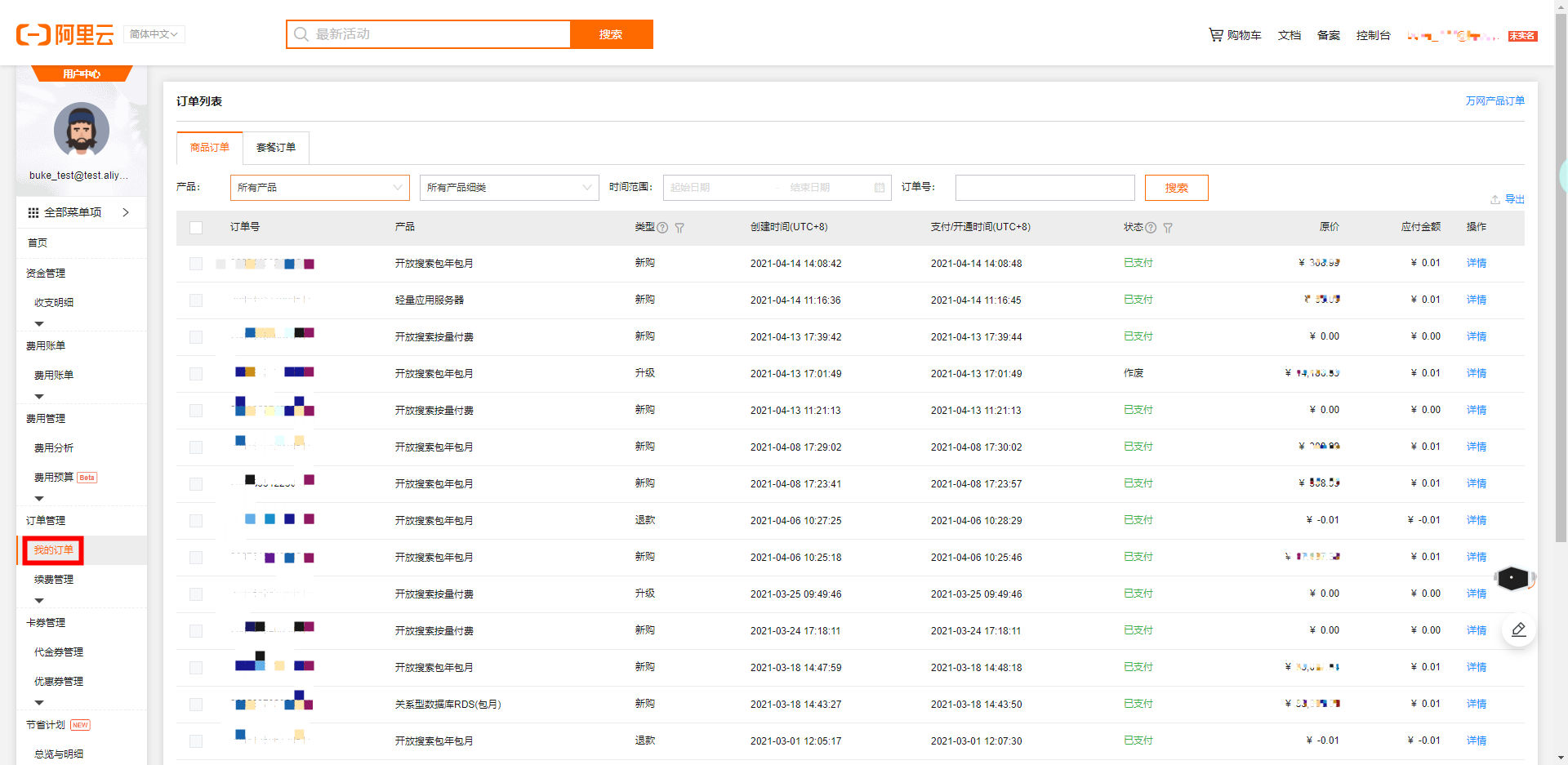This screenshot has width=1568, height=765.
Task: Check the order row with 作废 status
Action: [196, 374]
